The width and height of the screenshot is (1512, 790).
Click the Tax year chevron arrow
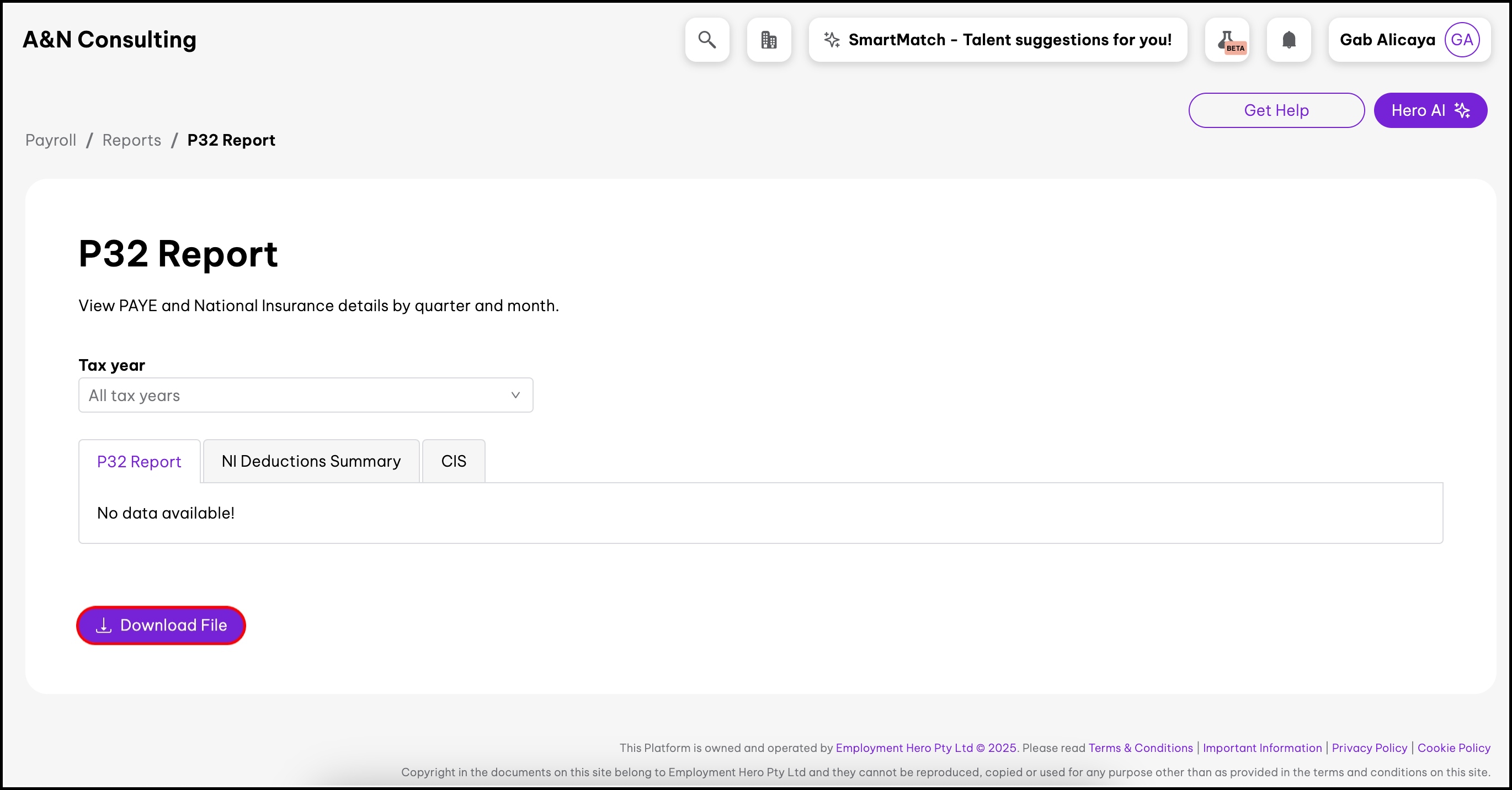tap(515, 395)
